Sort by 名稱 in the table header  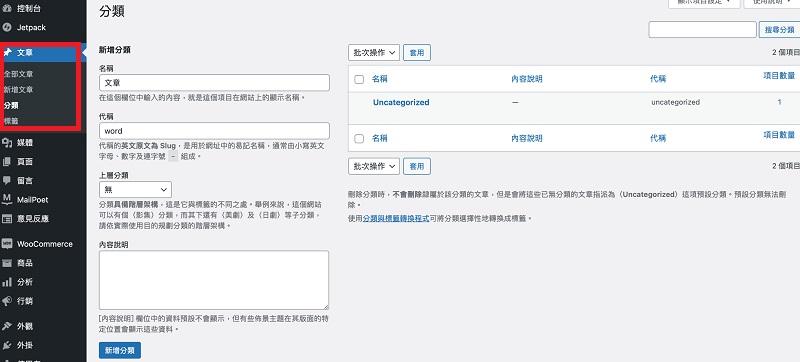pyautogui.click(x=380, y=79)
